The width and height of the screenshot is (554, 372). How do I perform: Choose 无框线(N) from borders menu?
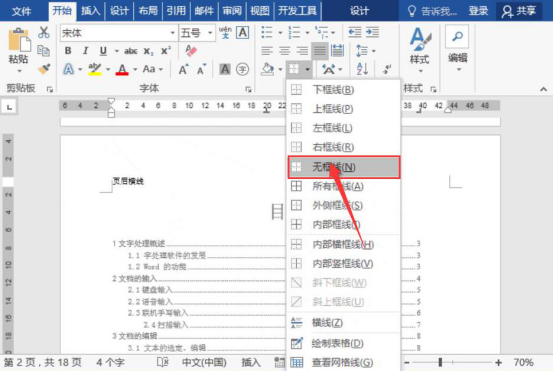tap(344, 167)
